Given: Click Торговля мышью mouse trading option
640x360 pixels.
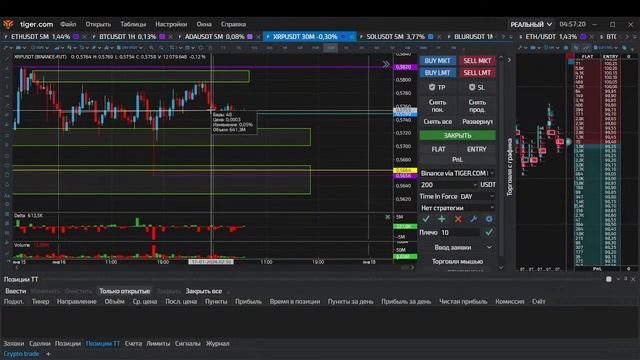Looking at the screenshot, I should pyautogui.click(x=458, y=261).
